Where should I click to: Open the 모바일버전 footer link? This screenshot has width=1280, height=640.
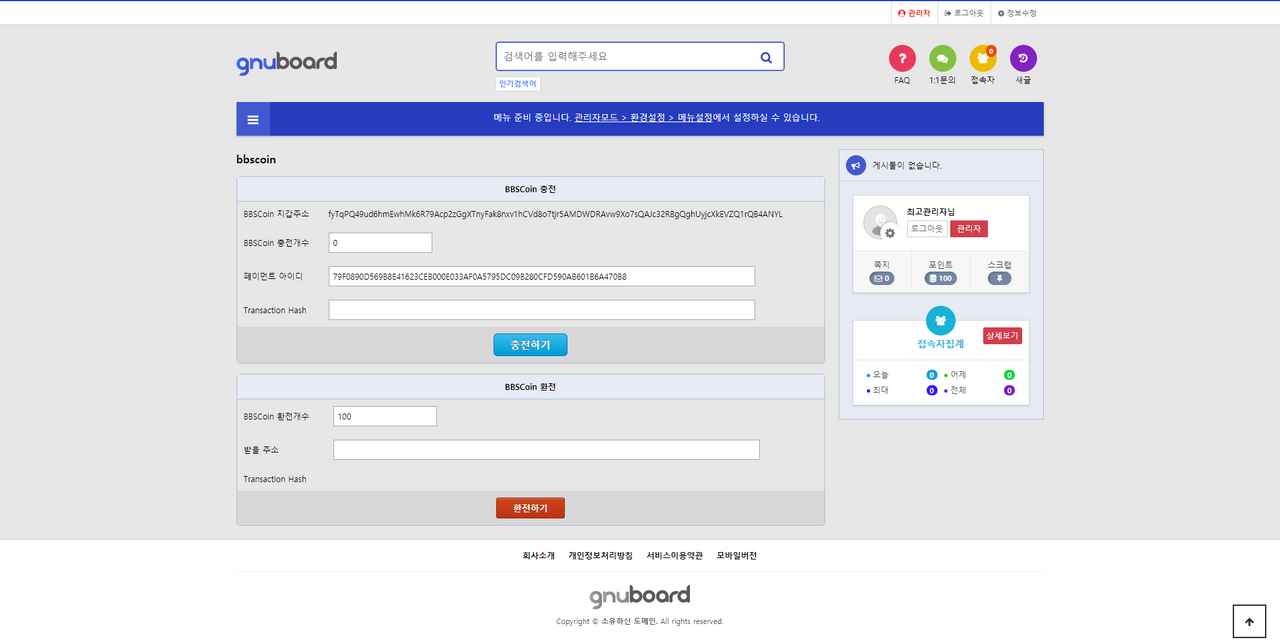(x=737, y=556)
